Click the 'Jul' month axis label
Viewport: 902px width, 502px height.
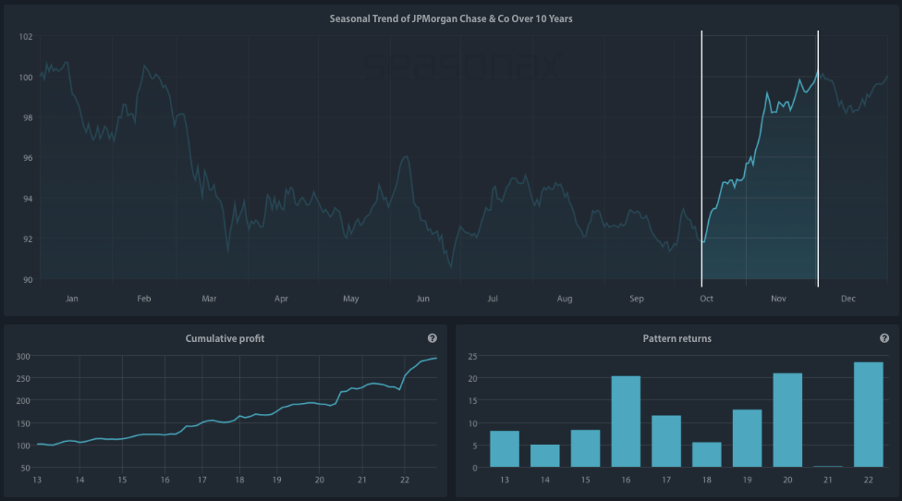point(492,298)
